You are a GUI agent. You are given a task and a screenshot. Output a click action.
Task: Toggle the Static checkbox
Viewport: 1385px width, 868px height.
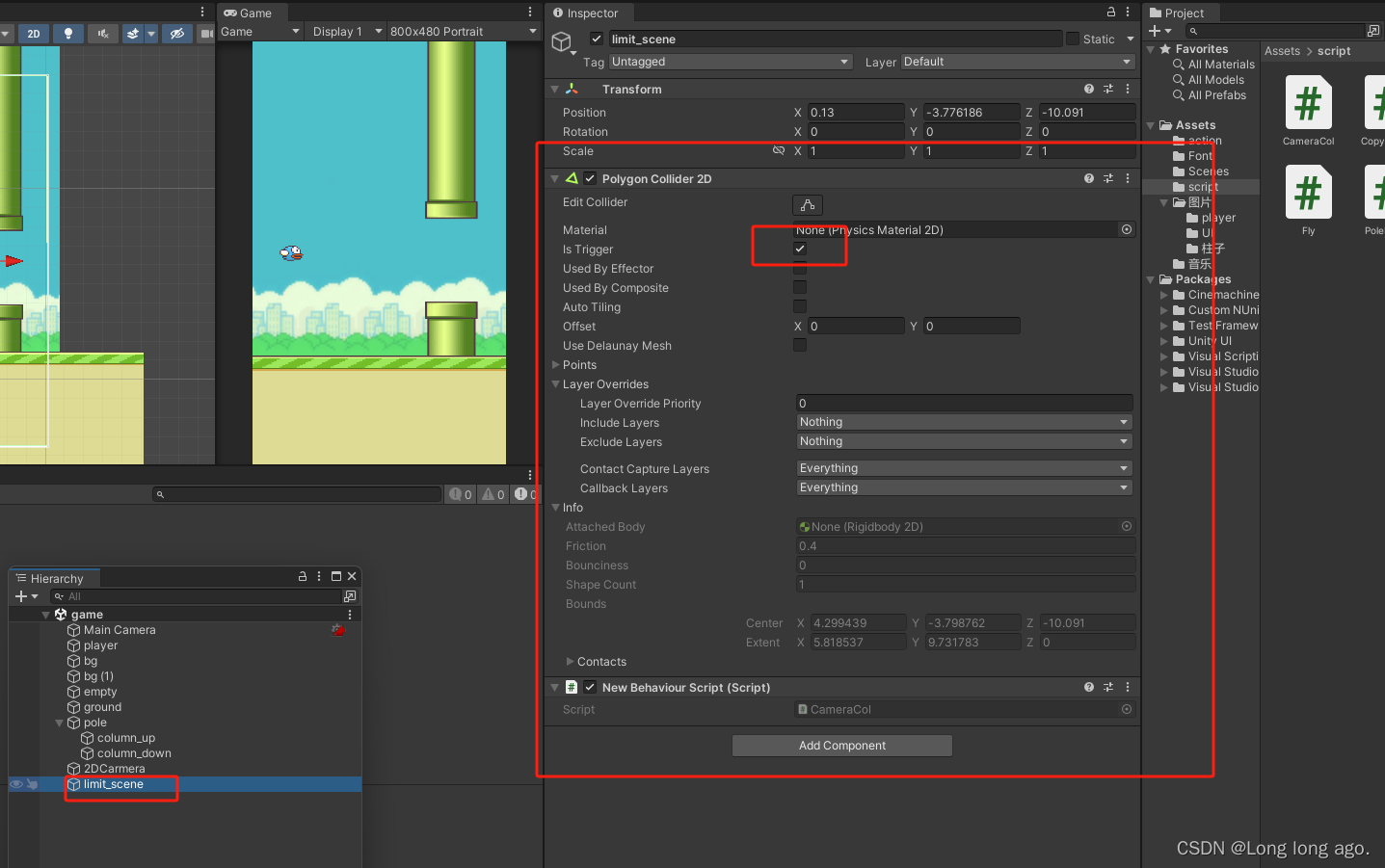(x=1073, y=39)
